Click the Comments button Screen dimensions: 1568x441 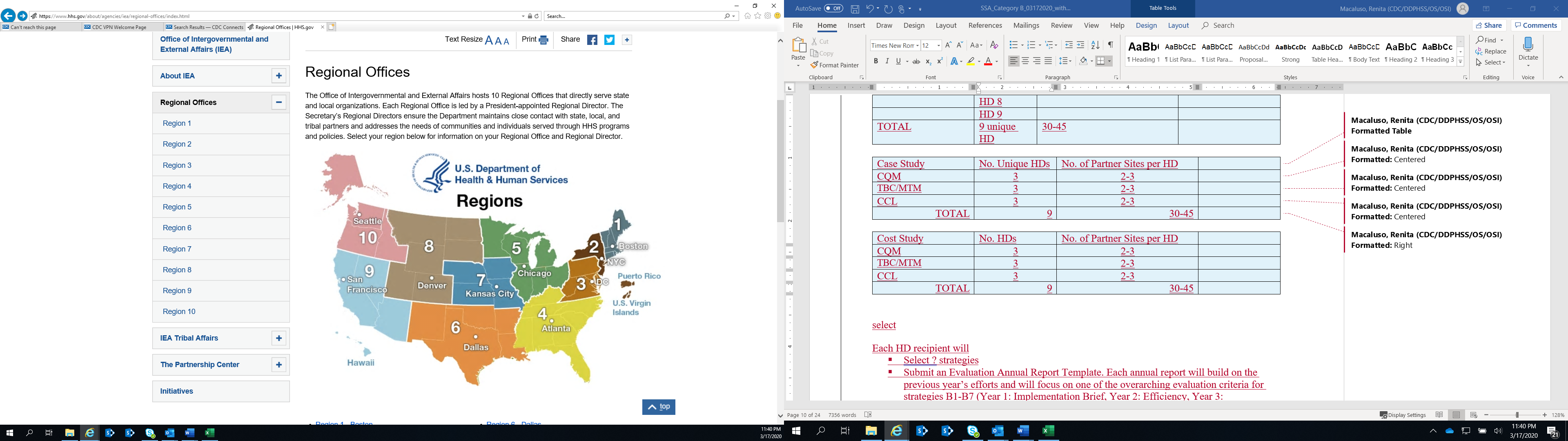click(x=1536, y=26)
